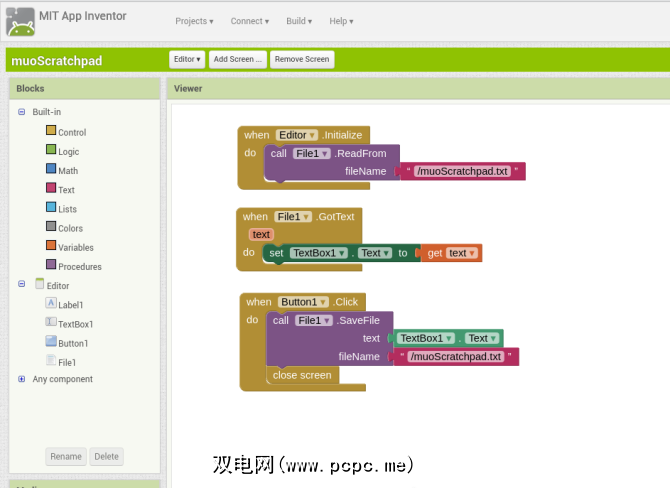Select the close screen block

coord(303,375)
